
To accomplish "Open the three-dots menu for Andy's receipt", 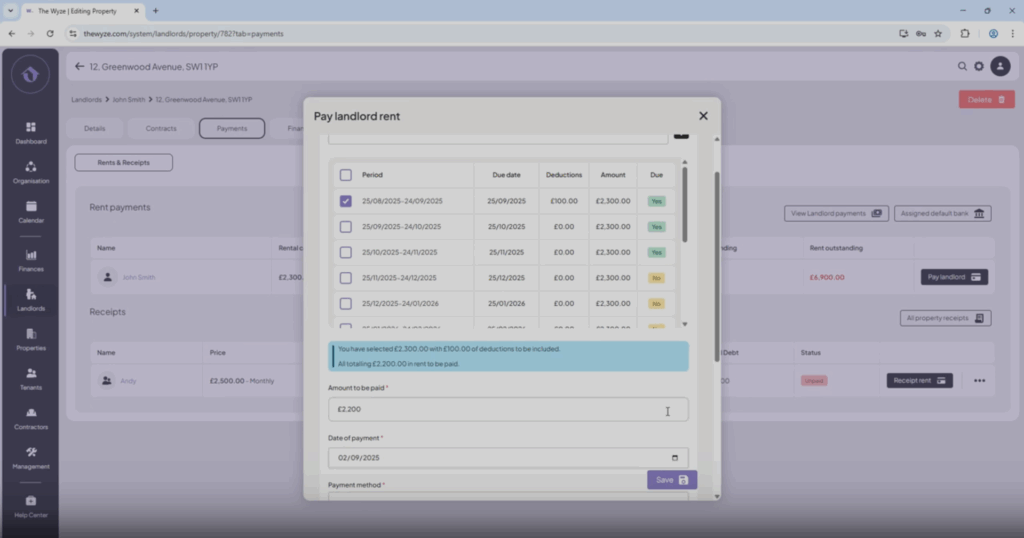I will point(979,381).
